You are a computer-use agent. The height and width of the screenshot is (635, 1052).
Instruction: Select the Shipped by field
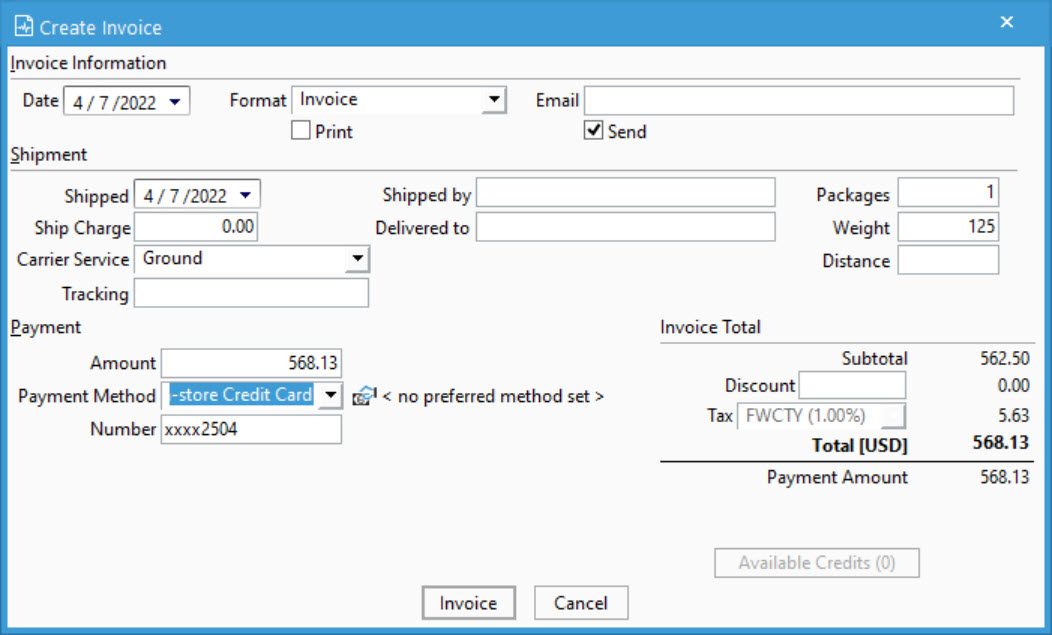click(625, 193)
